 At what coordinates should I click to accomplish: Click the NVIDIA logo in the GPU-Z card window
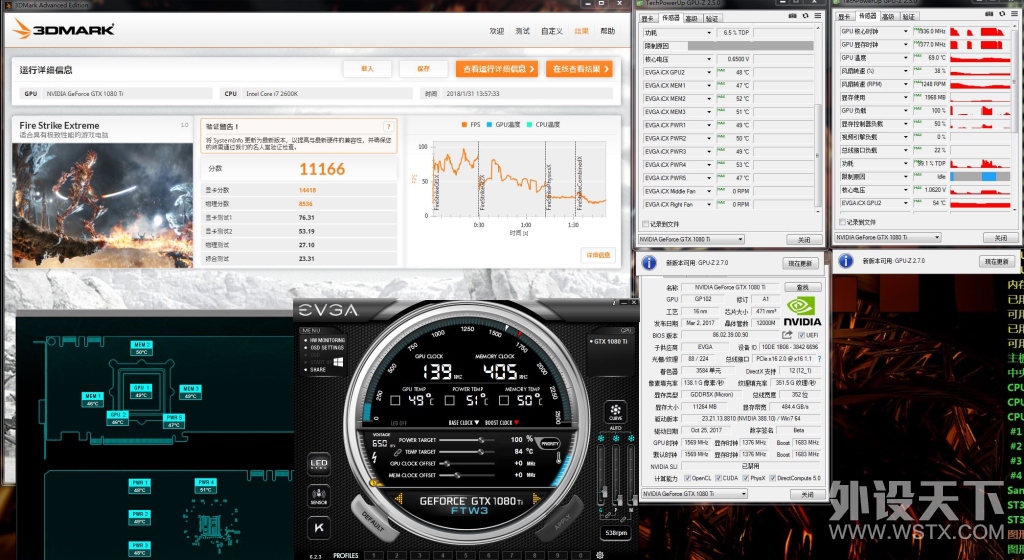click(802, 311)
